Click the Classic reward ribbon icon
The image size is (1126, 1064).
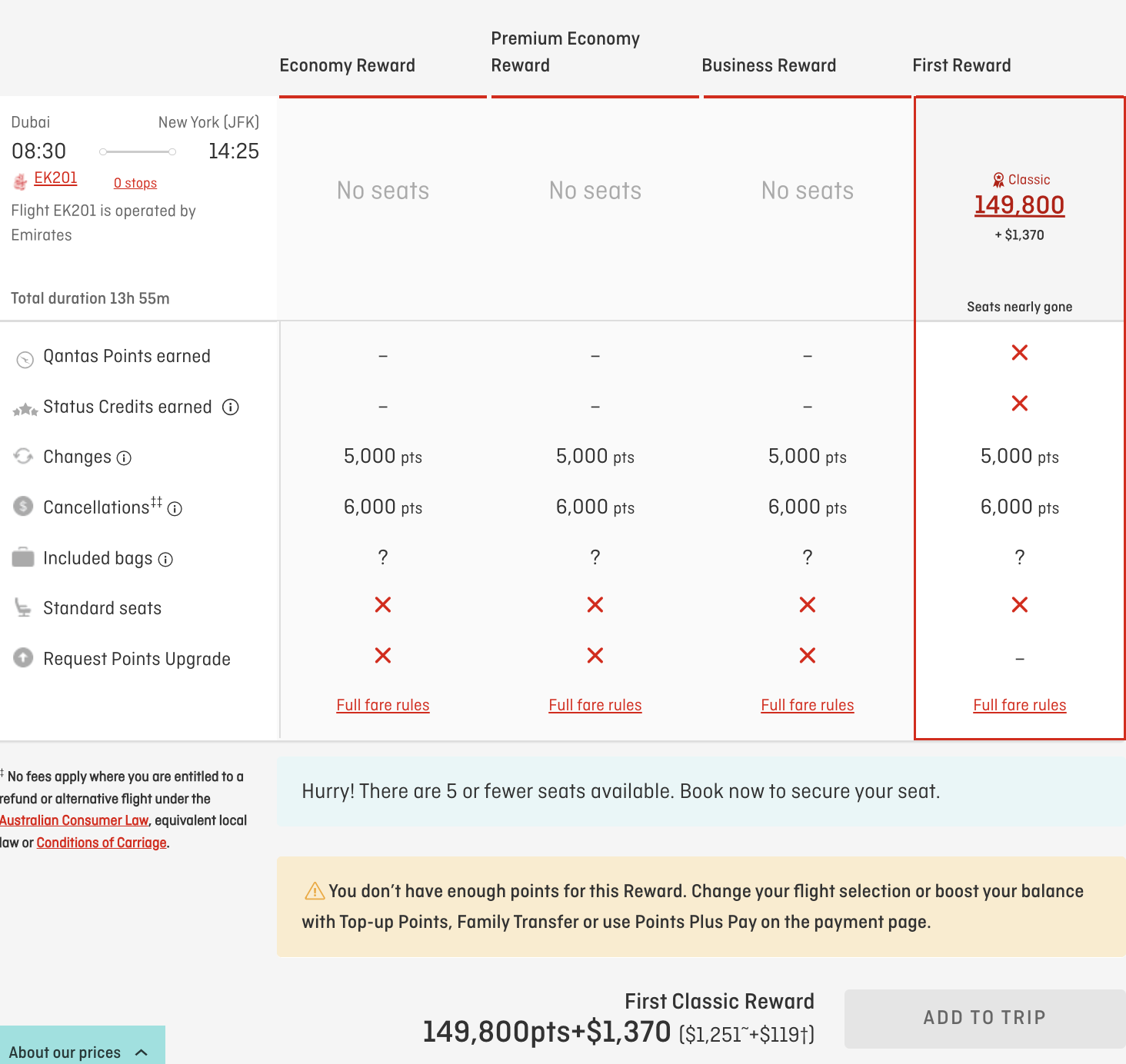998,180
